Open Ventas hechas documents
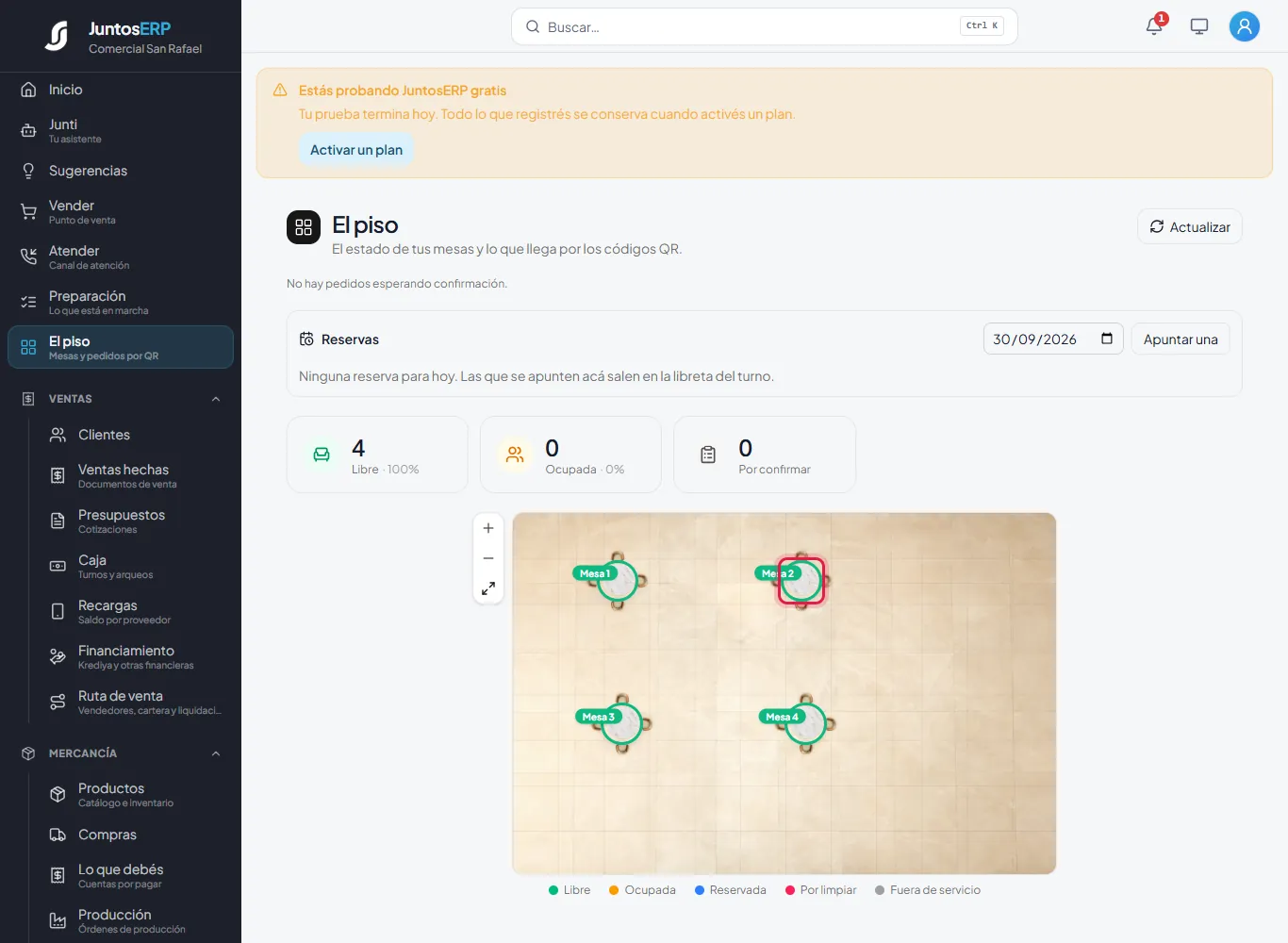This screenshot has width=1288, height=943. [x=135, y=475]
